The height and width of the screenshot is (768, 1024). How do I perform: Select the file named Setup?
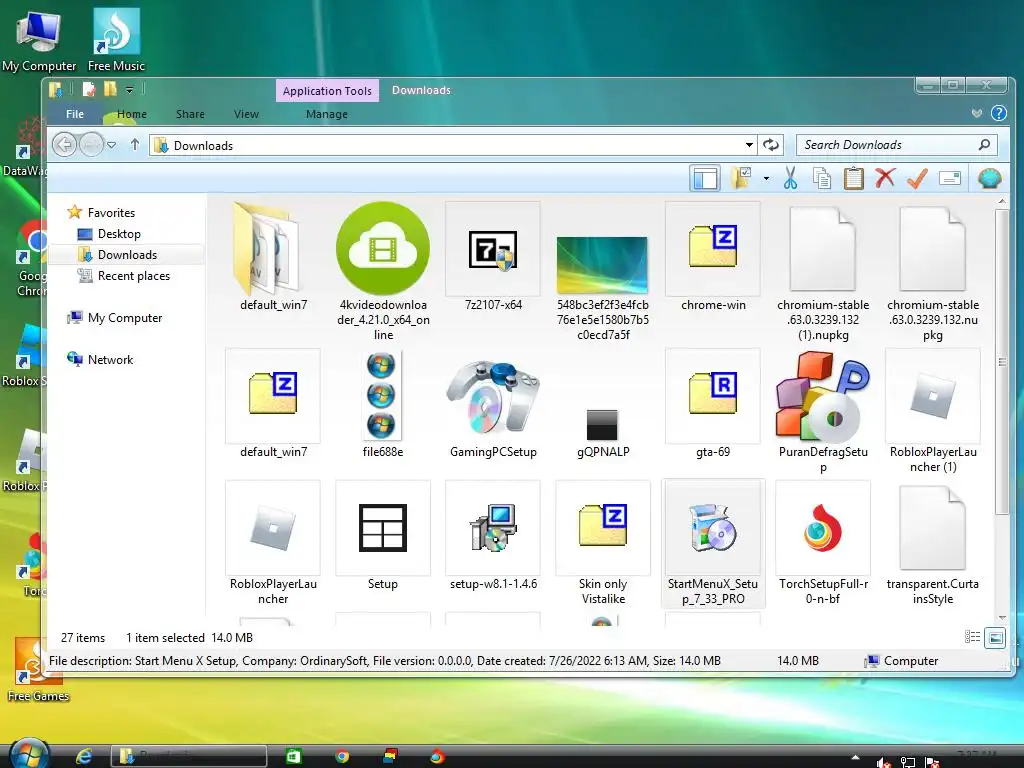(x=383, y=537)
